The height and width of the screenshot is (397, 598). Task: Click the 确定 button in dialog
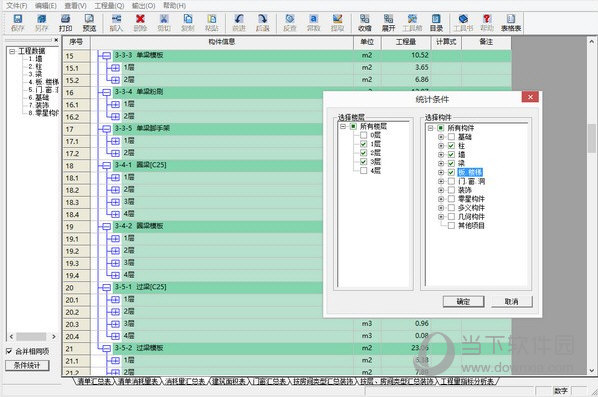coord(463,302)
